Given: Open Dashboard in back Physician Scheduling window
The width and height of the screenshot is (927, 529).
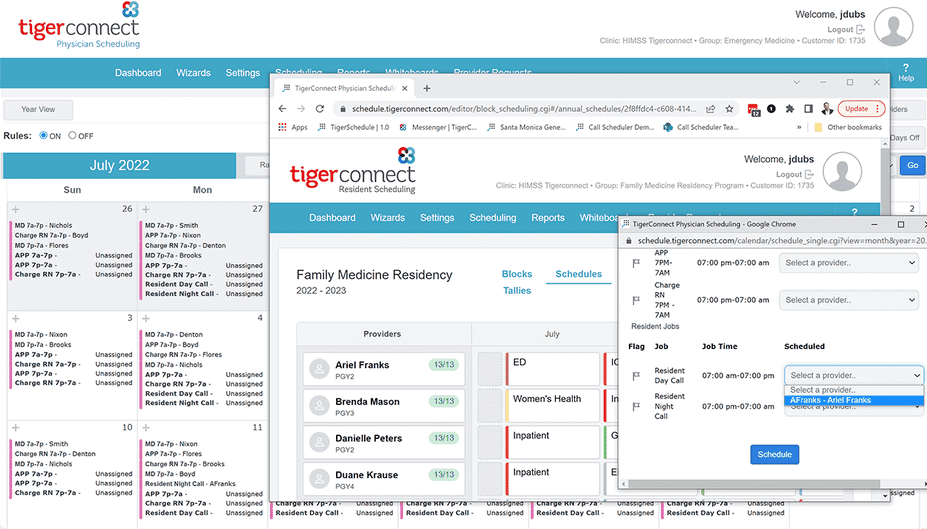Looking at the screenshot, I should pyautogui.click(x=138, y=73).
